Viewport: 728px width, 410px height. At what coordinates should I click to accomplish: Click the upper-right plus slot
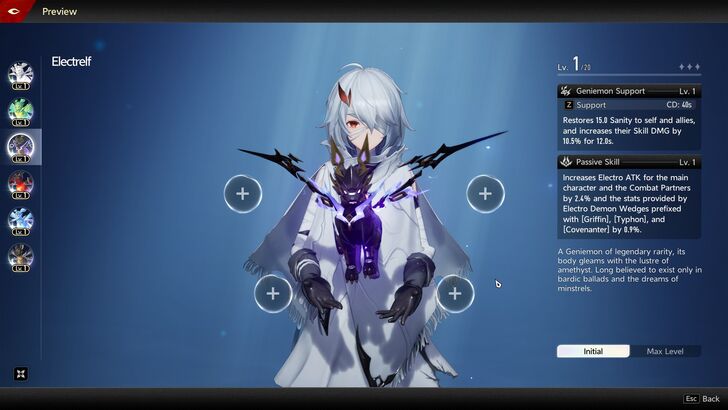[485, 193]
